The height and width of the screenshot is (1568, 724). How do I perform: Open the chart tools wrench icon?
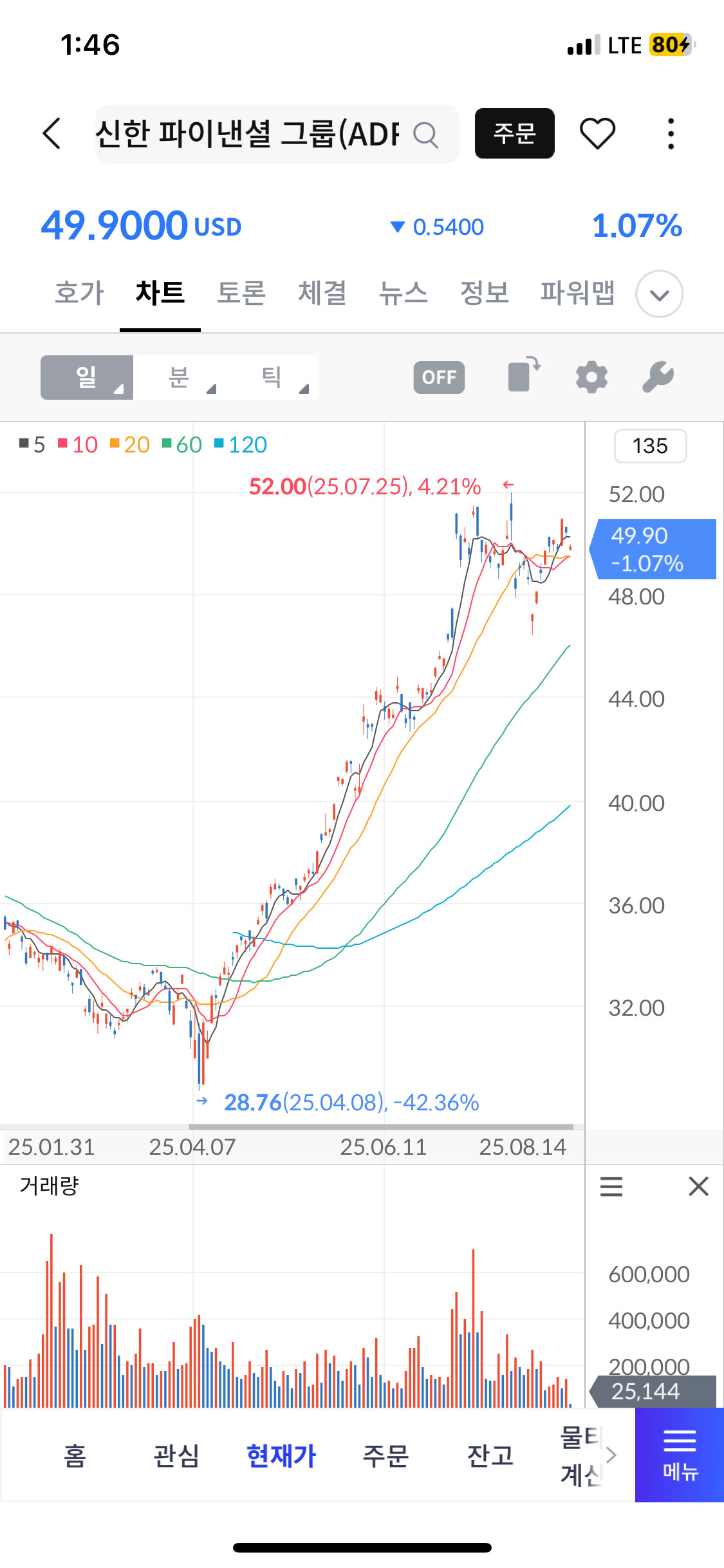point(658,377)
